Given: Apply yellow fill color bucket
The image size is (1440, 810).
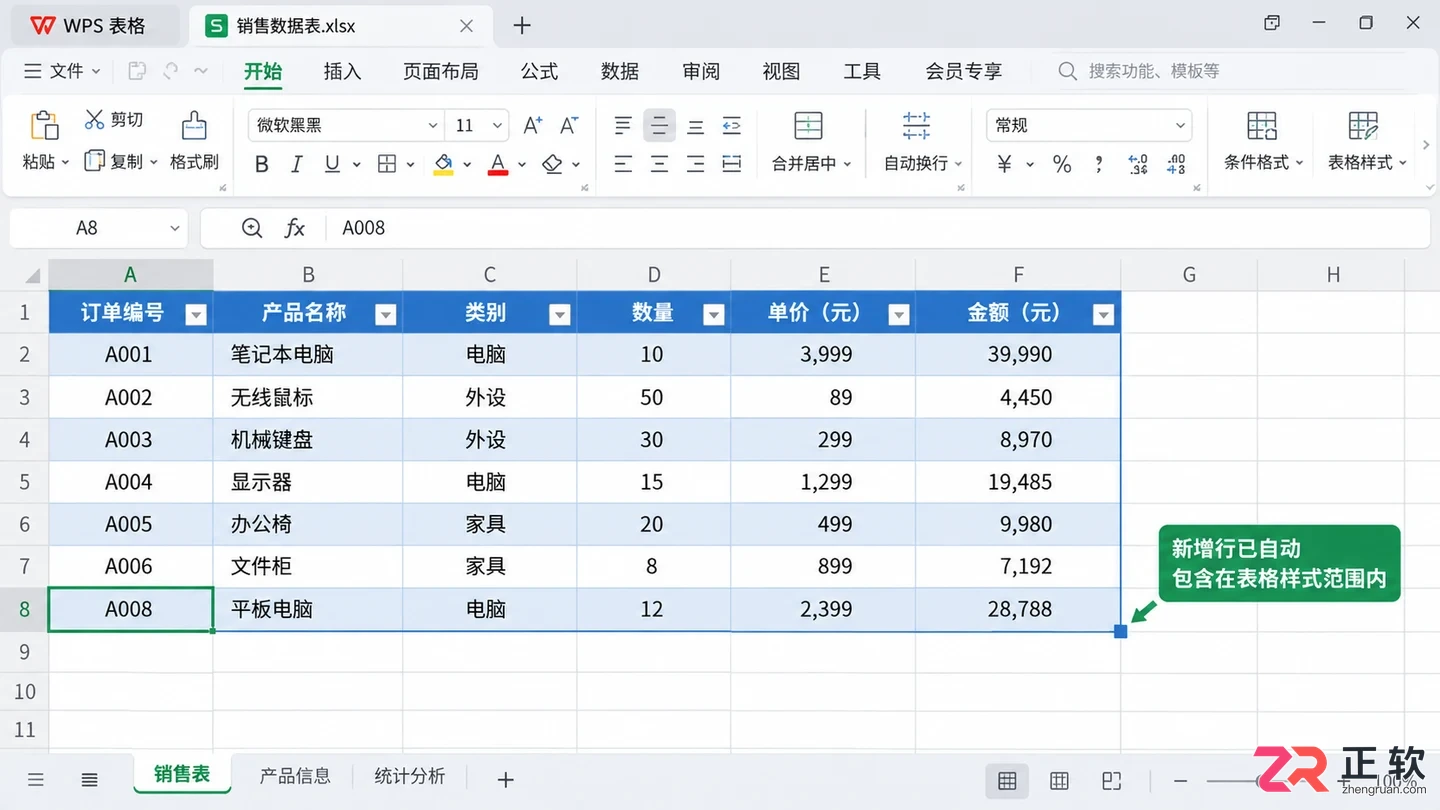Looking at the screenshot, I should (443, 164).
